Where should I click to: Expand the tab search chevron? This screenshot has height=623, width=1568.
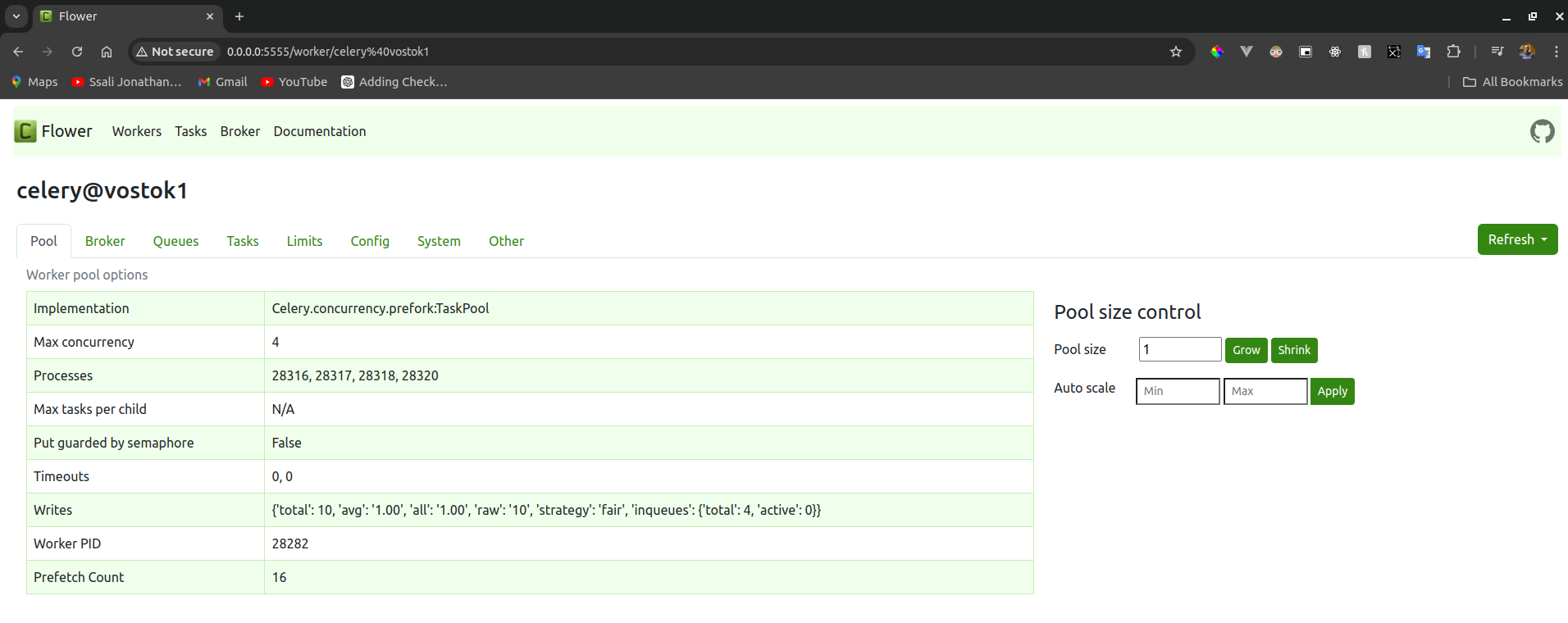tap(16, 16)
